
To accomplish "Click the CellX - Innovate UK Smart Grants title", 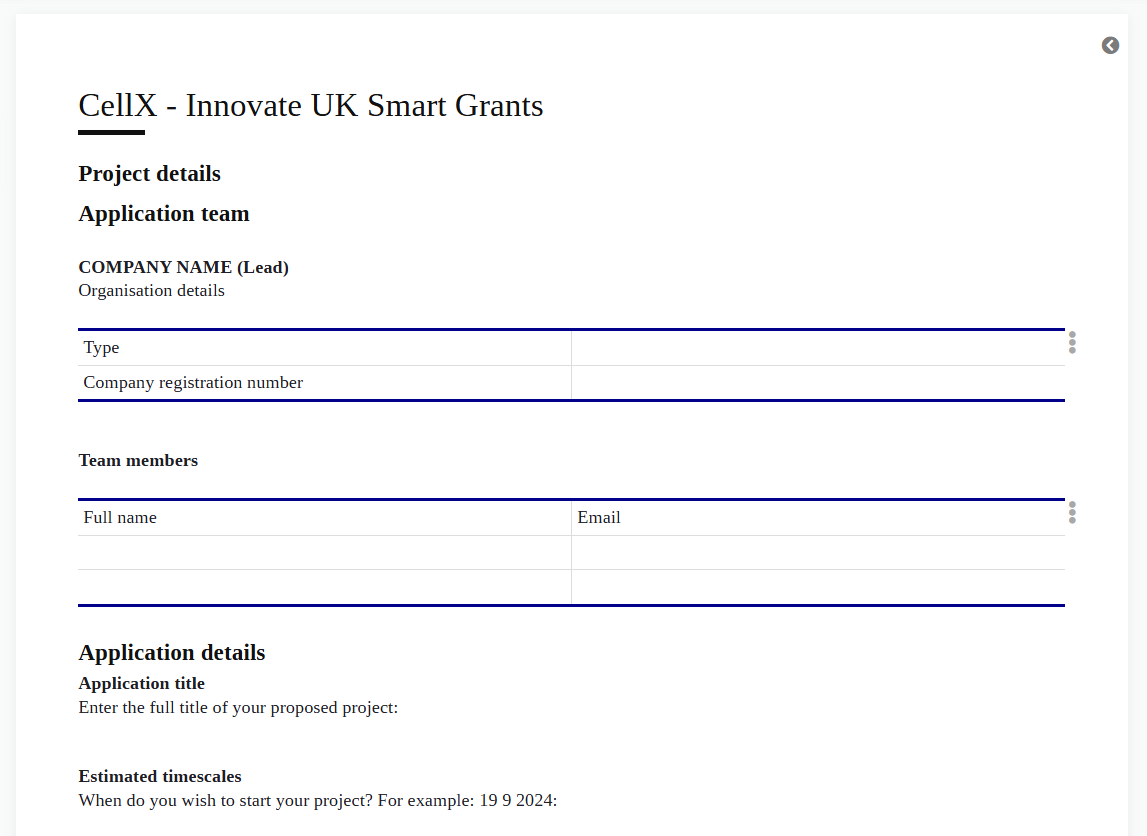I will point(310,106).
